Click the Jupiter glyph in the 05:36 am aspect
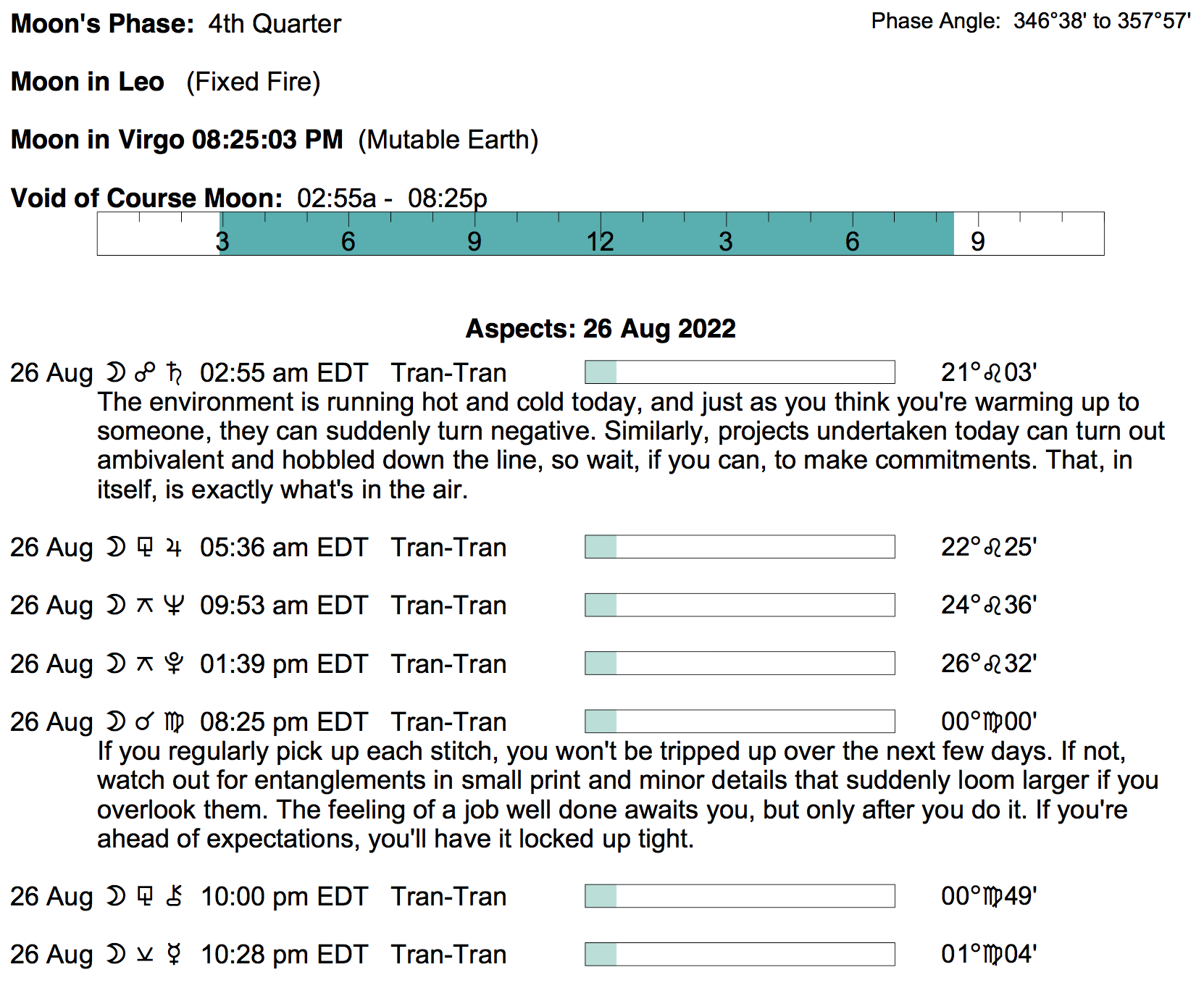 [173, 548]
